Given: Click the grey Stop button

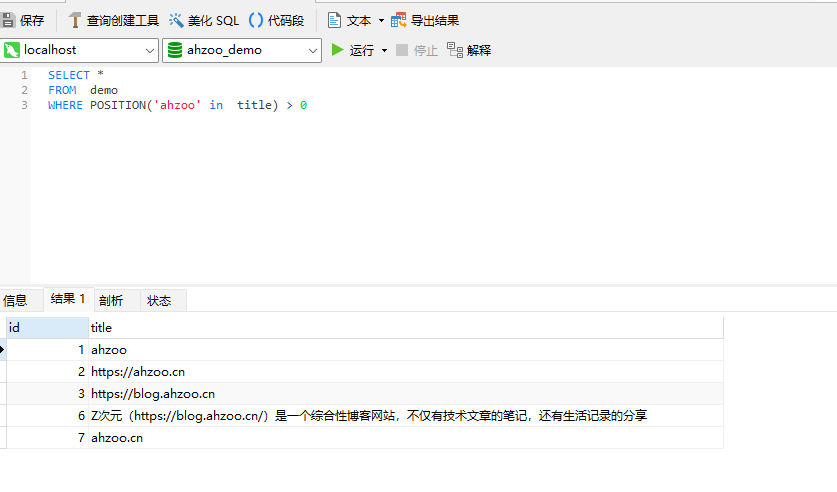Looking at the screenshot, I should [402, 50].
